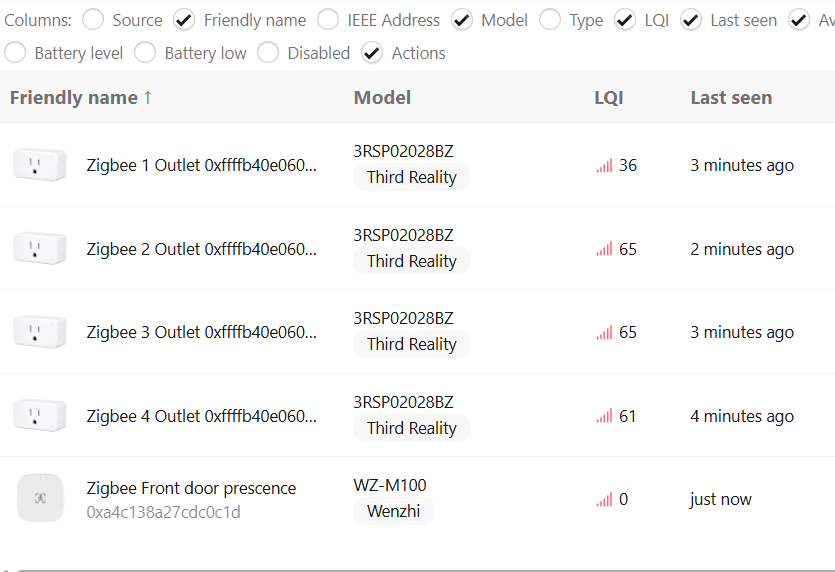Toggle the Battery level column on
Image resolution: width=835 pixels, height=572 pixels.
15,53
